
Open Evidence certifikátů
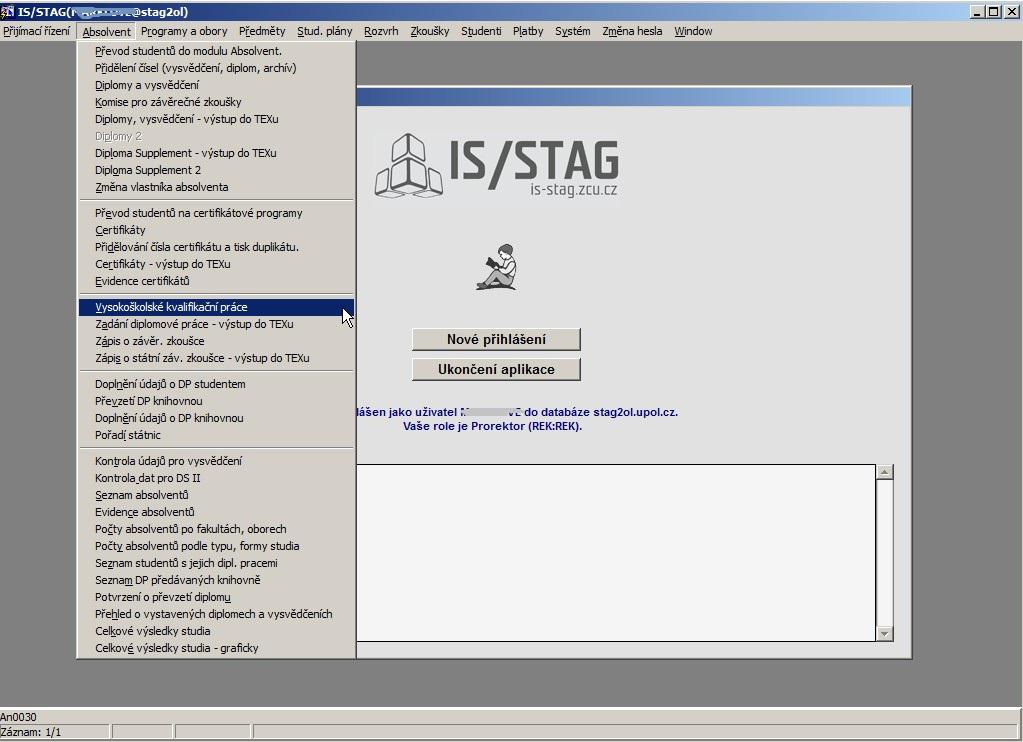216,281
